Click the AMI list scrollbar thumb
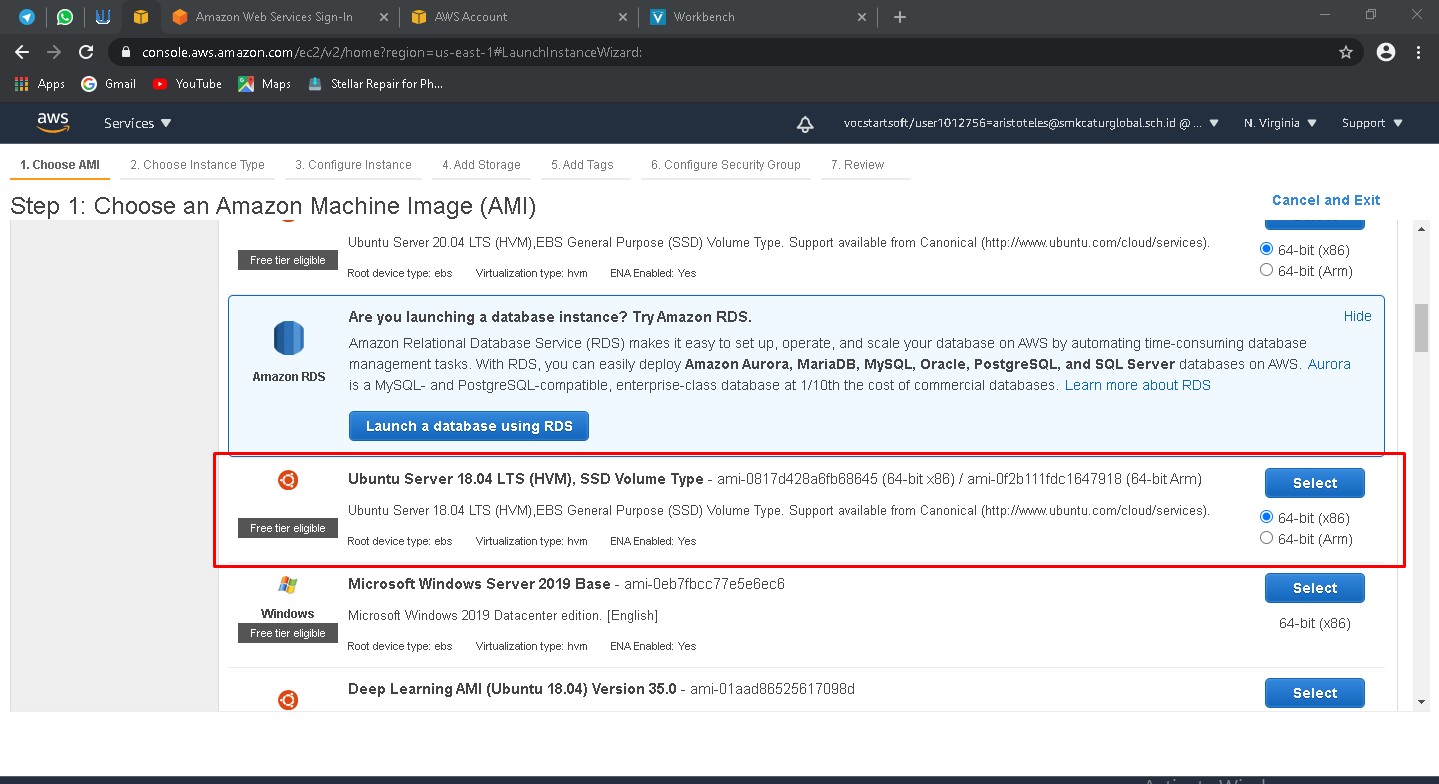 pos(1421,328)
